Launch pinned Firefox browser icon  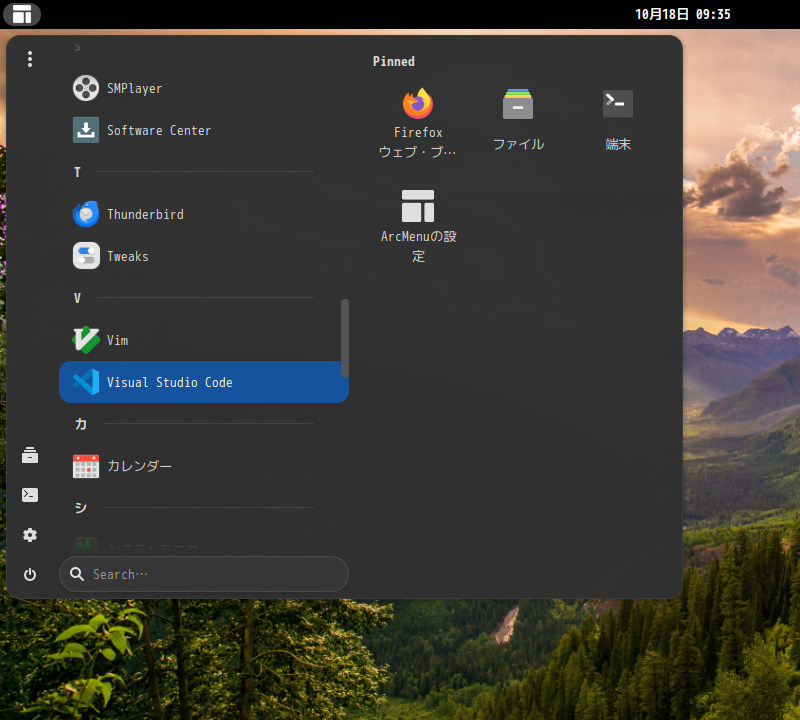click(x=418, y=104)
